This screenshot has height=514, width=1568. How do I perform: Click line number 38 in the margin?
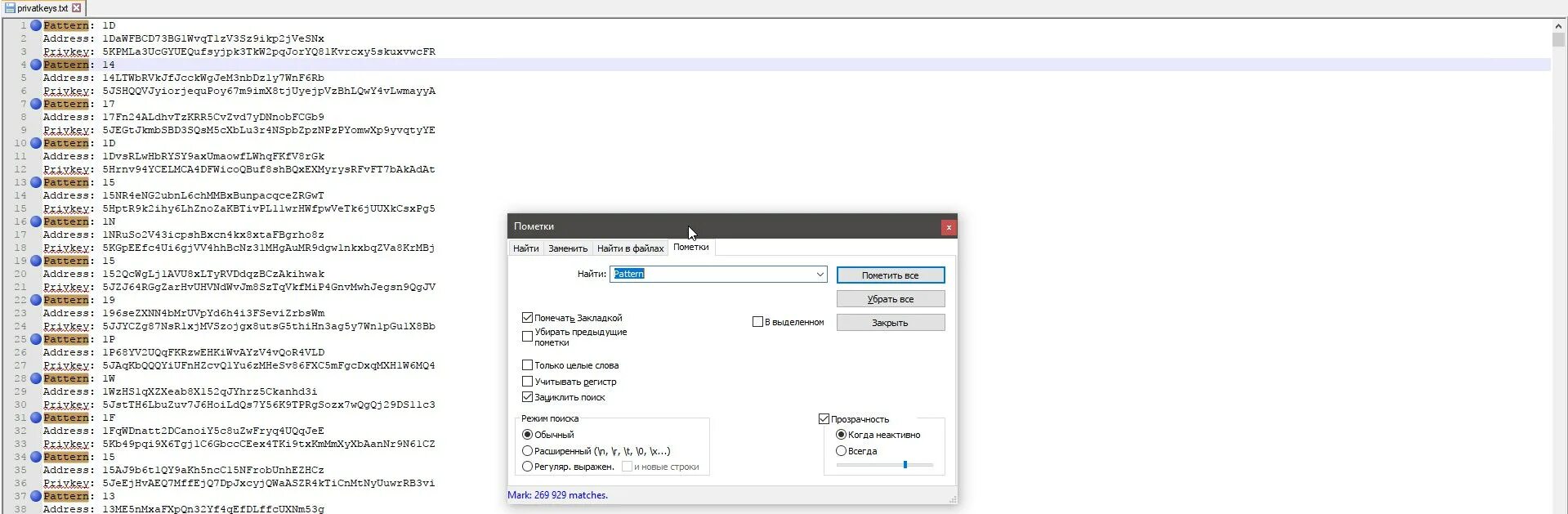click(x=20, y=509)
